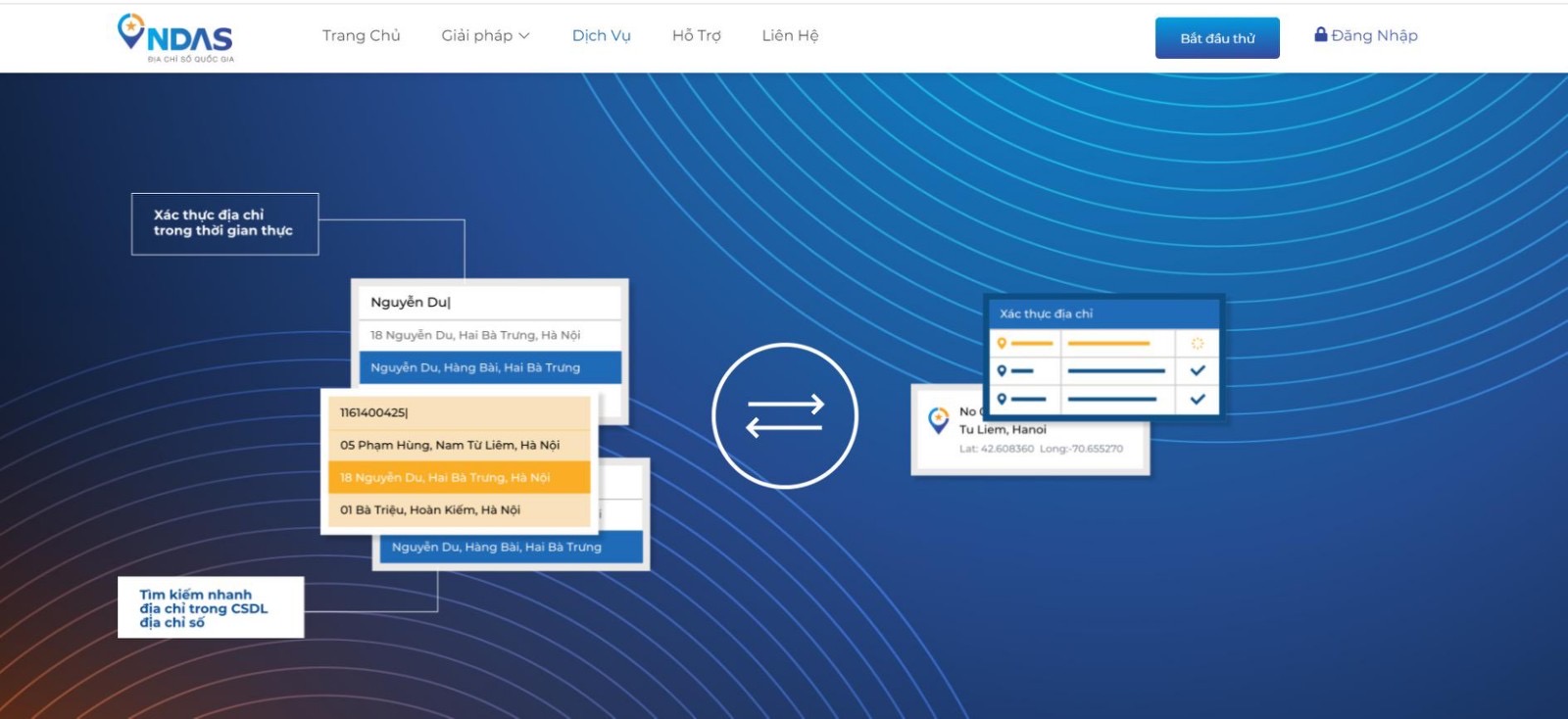Go to the Hỗ Trợ page
Image resolution: width=1568 pixels, height=719 pixels.
(696, 35)
